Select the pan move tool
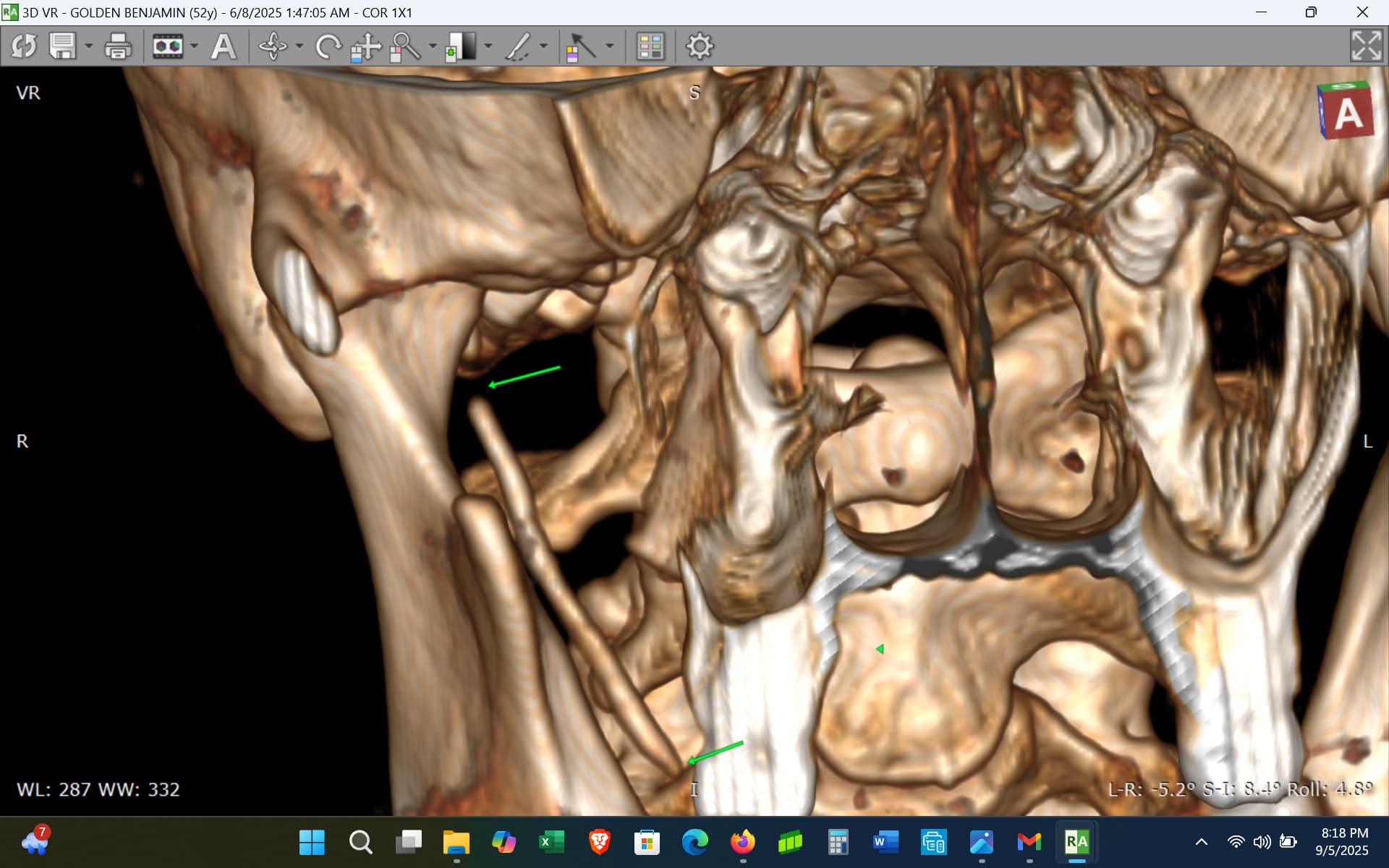The width and height of the screenshot is (1389, 868). (x=366, y=47)
